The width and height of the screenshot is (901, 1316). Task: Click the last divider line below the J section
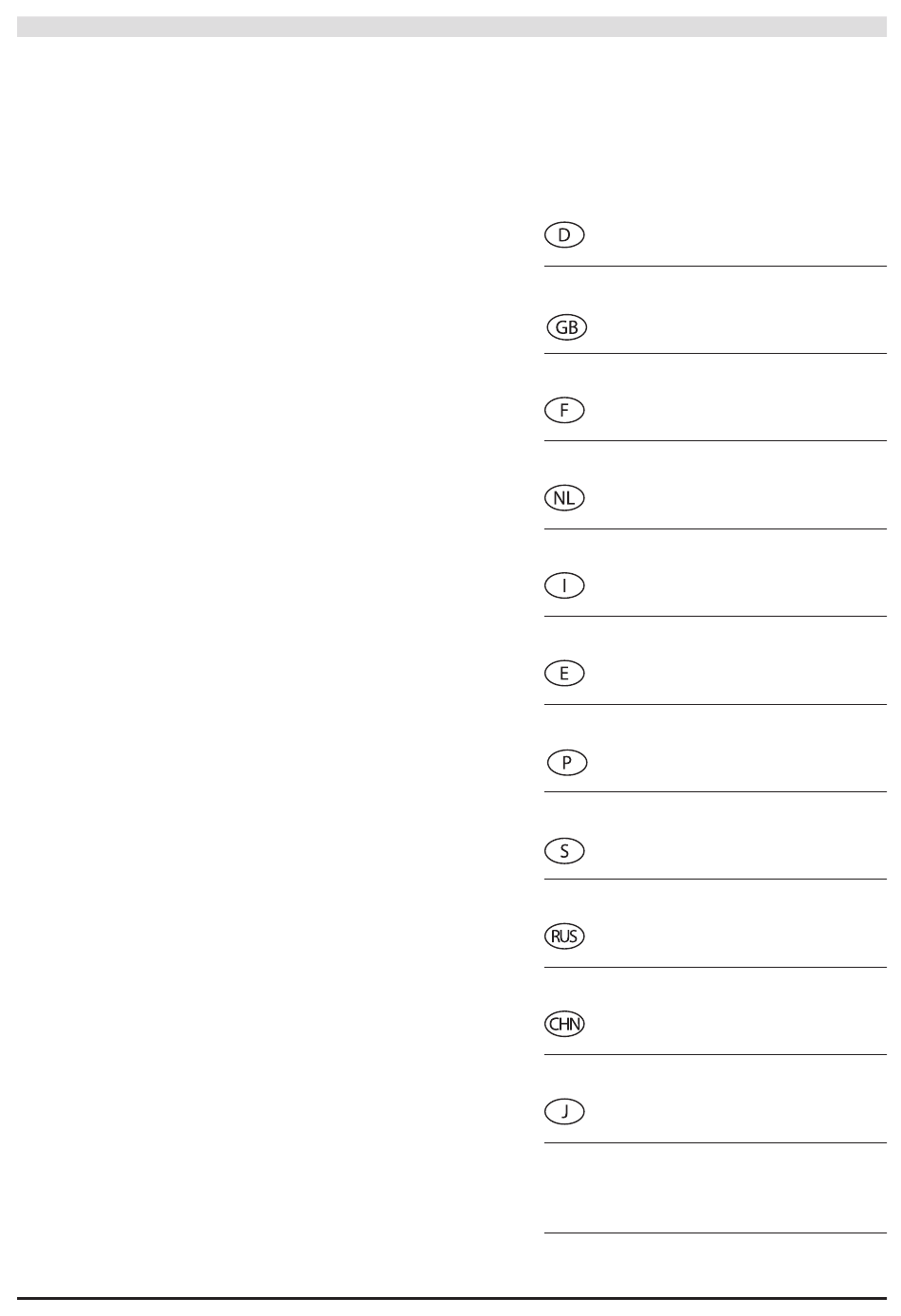tap(715, 1233)
